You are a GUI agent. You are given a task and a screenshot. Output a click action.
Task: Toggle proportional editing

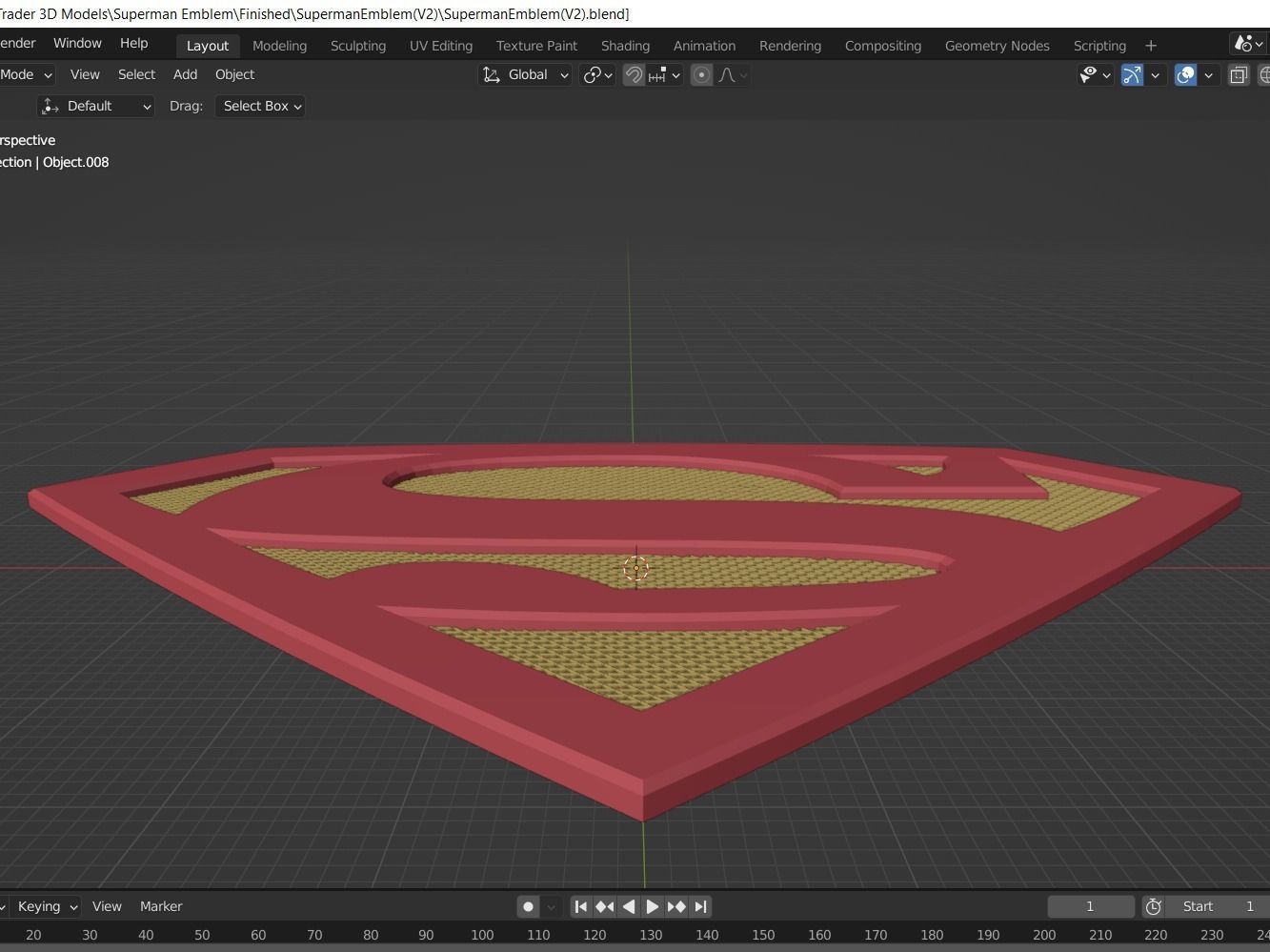point(701,74)
